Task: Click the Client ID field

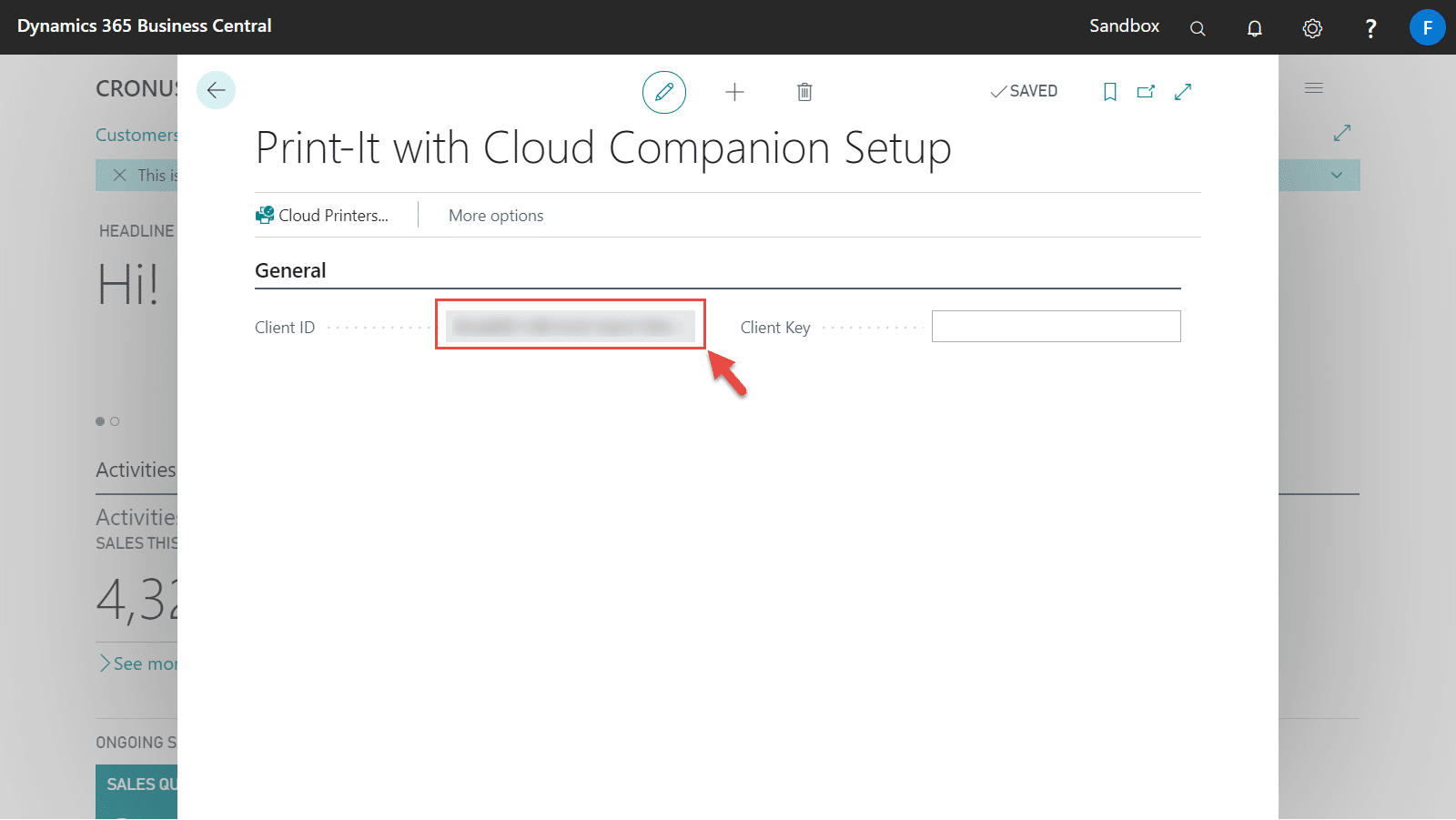Action: click(571, 326)
